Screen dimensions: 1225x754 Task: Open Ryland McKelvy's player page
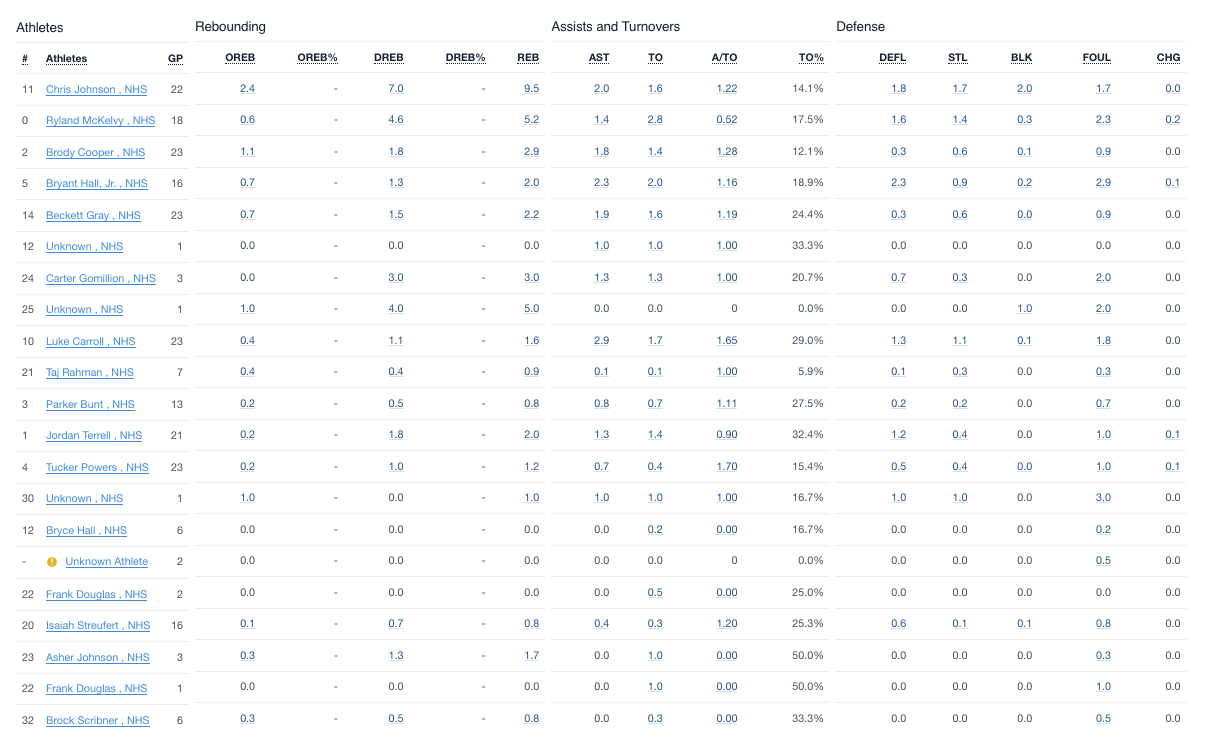point(100,120)
